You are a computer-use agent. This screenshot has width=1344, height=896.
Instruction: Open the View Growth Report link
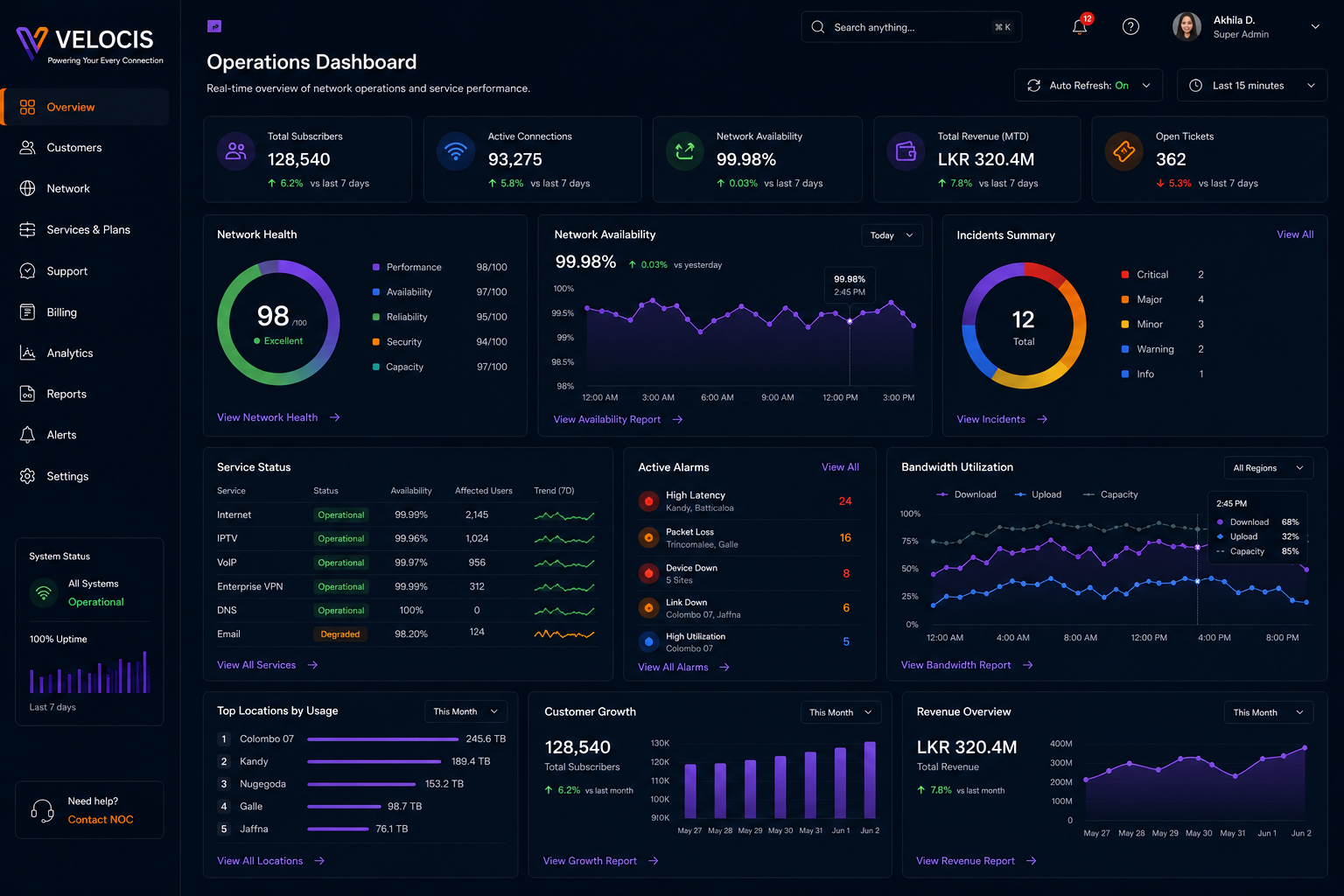pyautogui.click(x=600, y=861)
